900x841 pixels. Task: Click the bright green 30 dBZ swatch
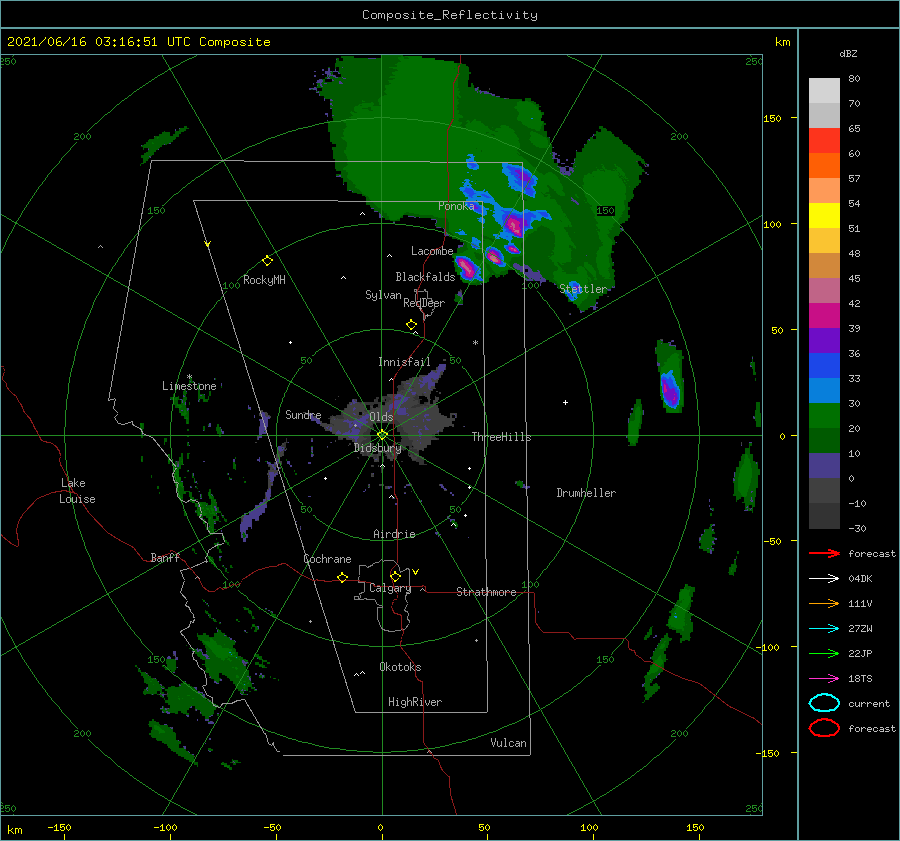(824, 415)
